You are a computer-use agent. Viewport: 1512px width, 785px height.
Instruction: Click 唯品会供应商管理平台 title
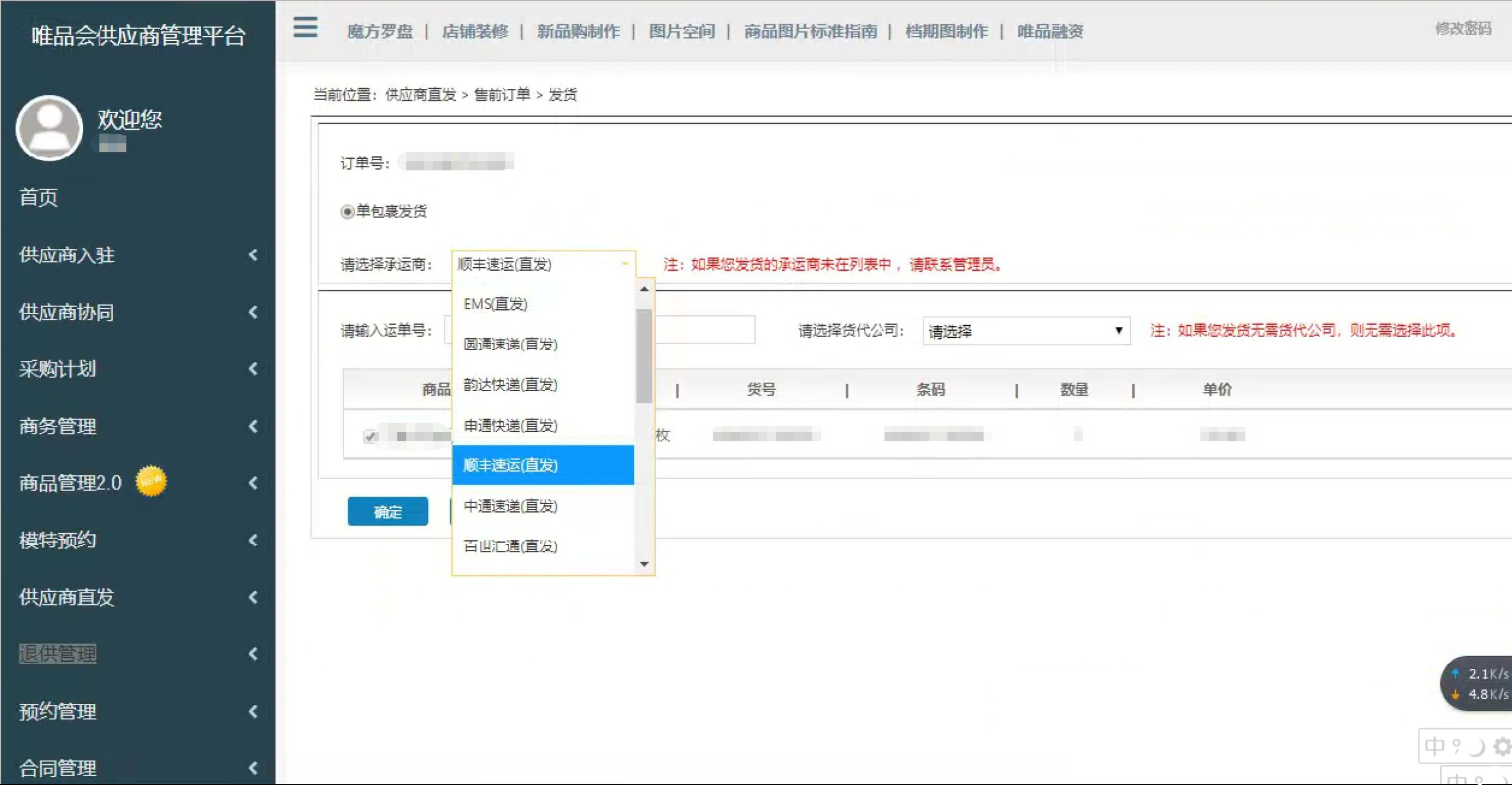(138, 36)
